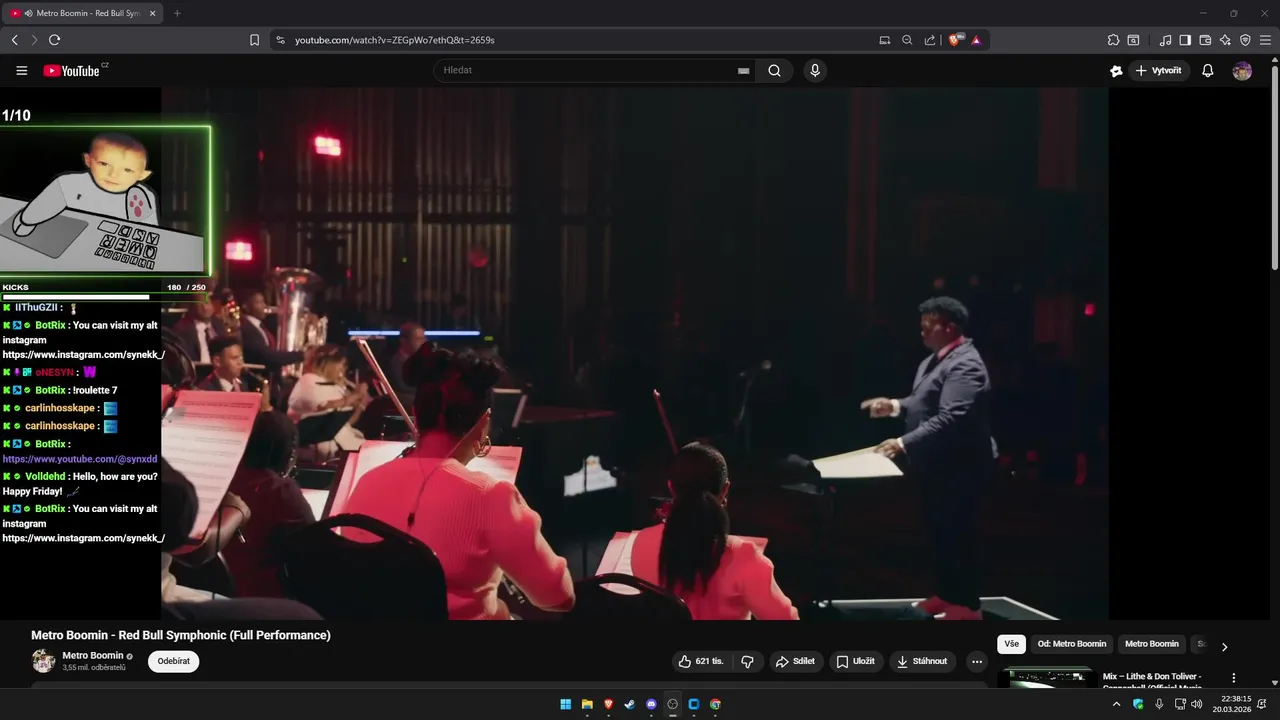Expand chips with right chevron arrow

coord(1224,646)
